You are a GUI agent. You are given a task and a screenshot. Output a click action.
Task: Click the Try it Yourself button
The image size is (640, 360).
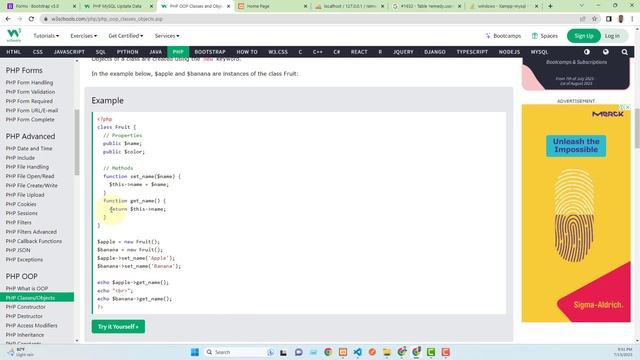point(118,327)
